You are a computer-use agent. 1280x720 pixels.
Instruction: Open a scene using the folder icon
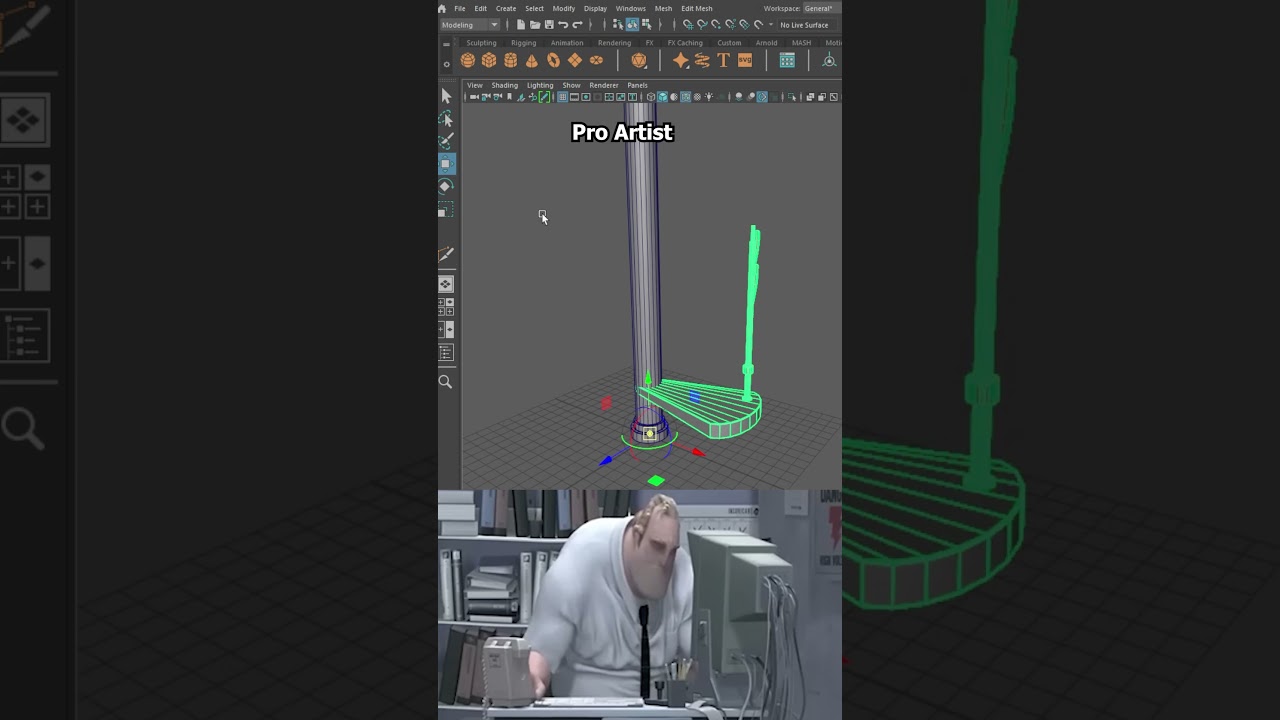point(535,25)
